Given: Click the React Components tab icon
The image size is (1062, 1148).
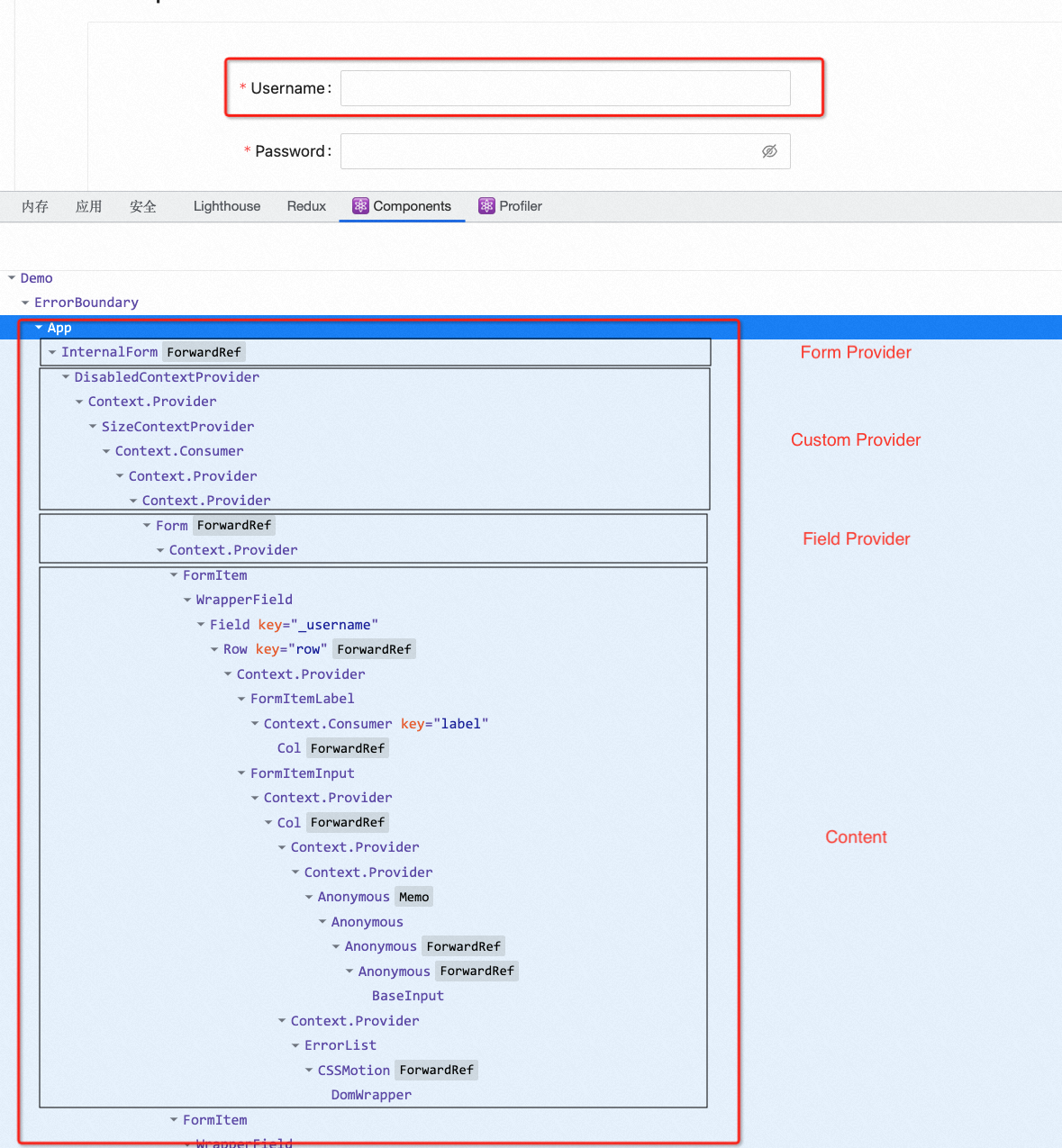Looking at the screenshot, I should [x=360, y=206].
